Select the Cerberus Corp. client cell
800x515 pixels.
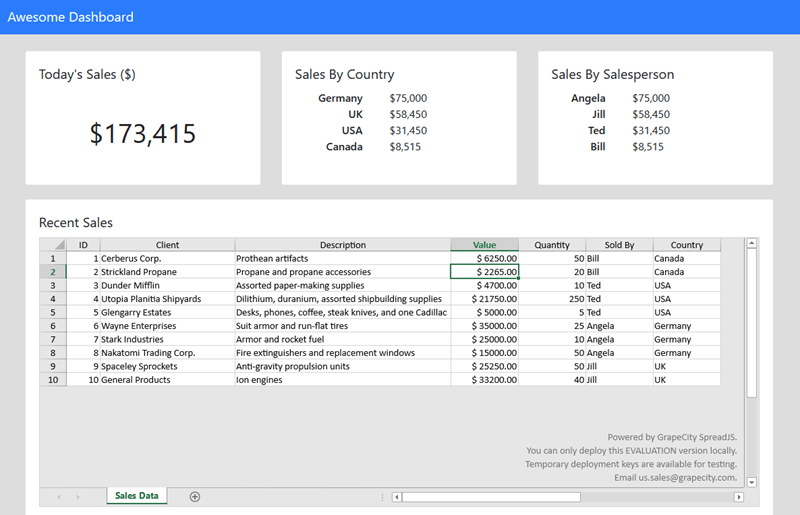pyautogui.click(x=167, y=258)
